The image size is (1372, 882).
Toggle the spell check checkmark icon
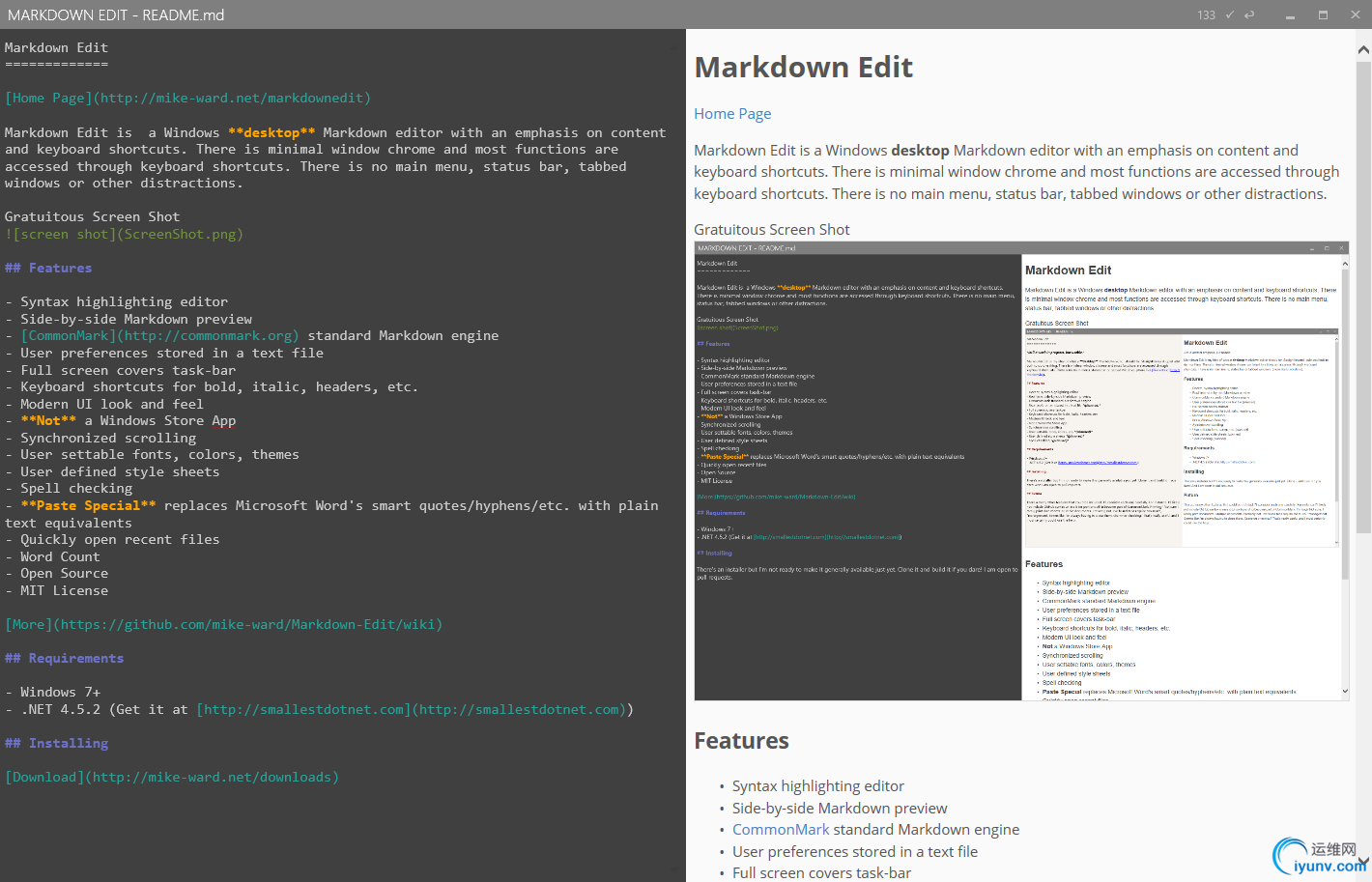click(1230, 14)
